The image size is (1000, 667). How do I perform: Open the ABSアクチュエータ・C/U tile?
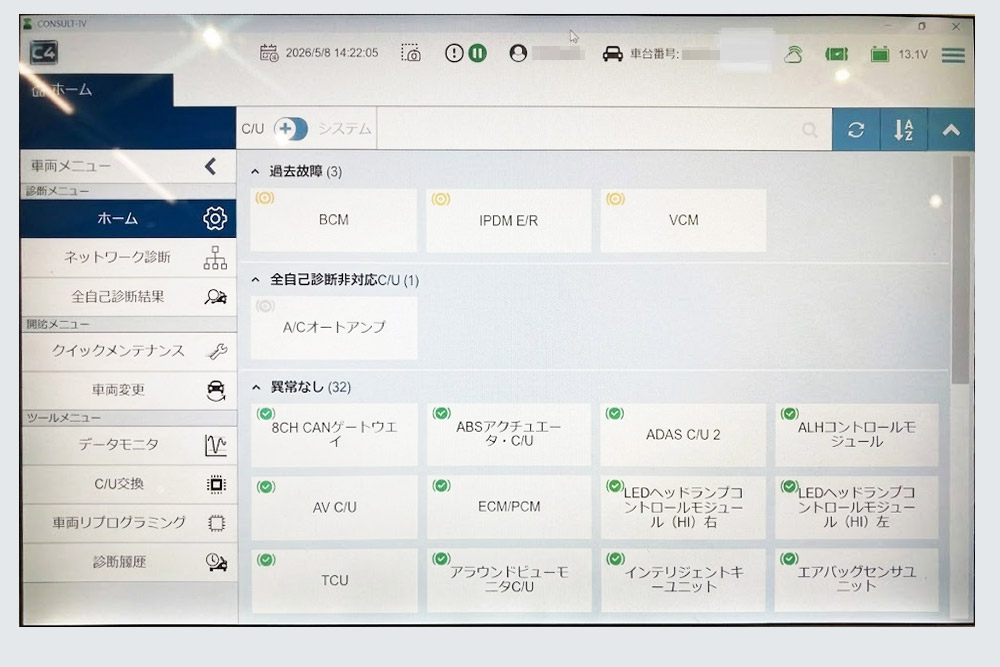click(509, 434)
